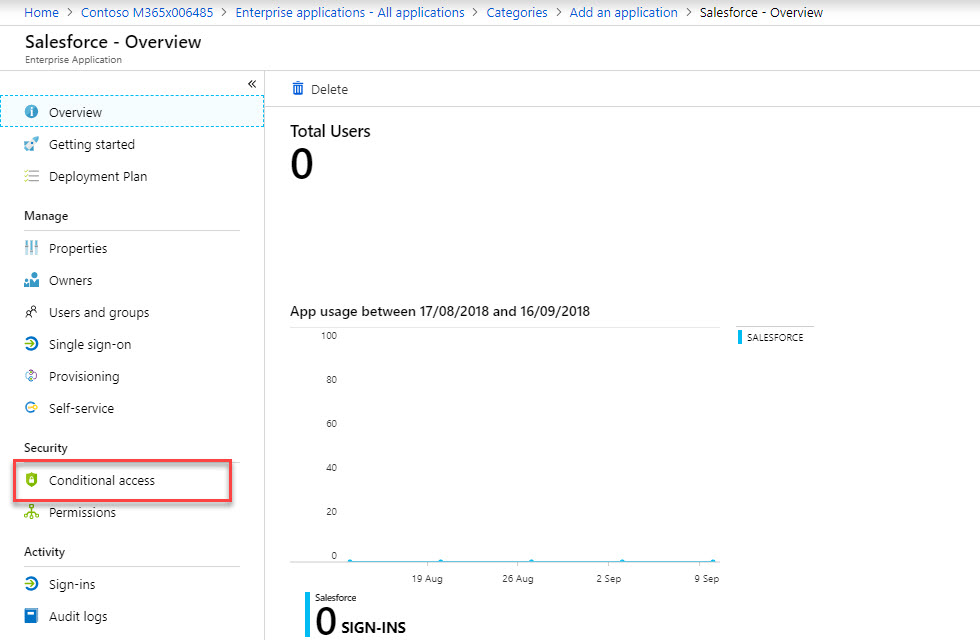Image resolution: width=980 pixels, height=640 pixels.
Task: Click the App usage date range title
Action: (x=440, y=311)
